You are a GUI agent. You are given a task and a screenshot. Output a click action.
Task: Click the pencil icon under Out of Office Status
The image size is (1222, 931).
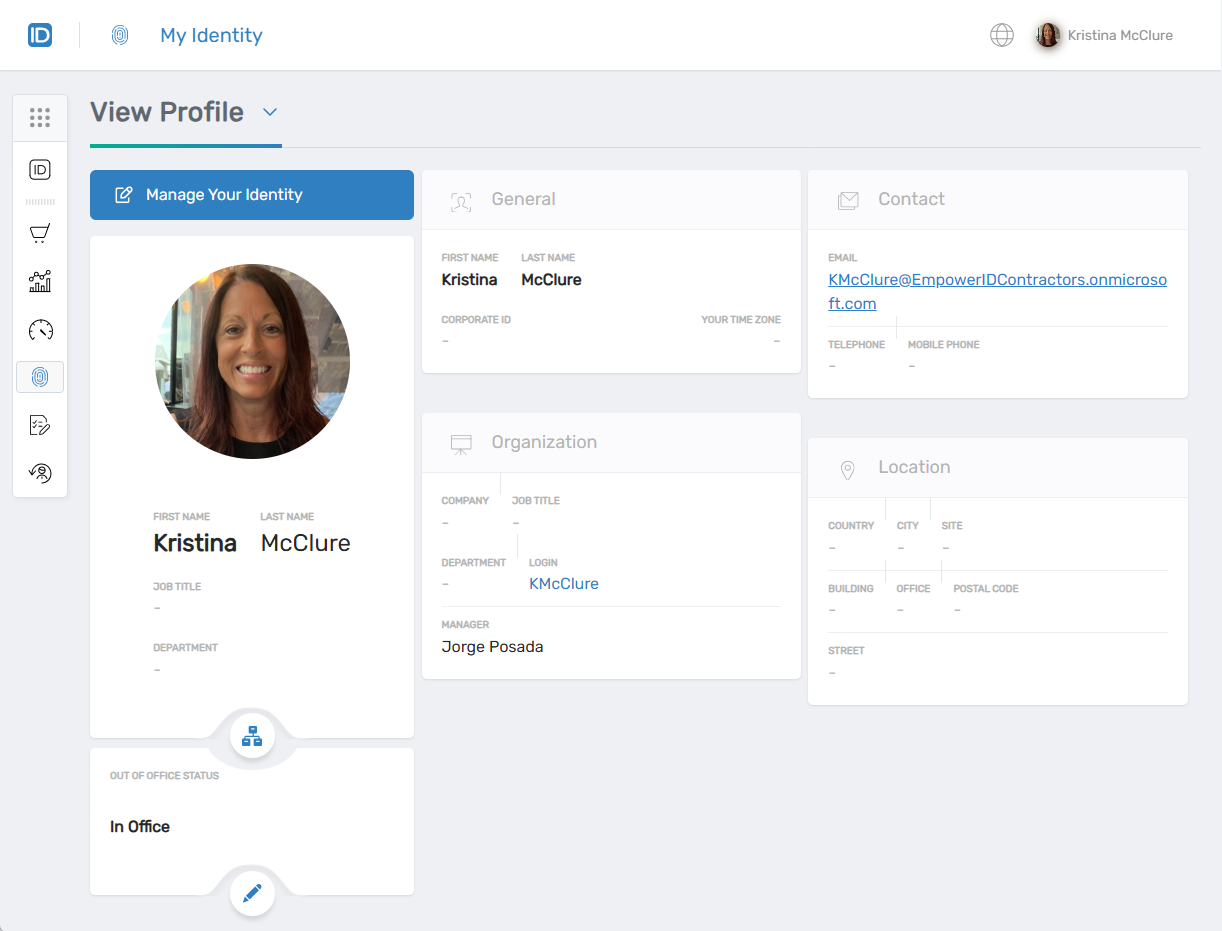[x=252, y=893]
